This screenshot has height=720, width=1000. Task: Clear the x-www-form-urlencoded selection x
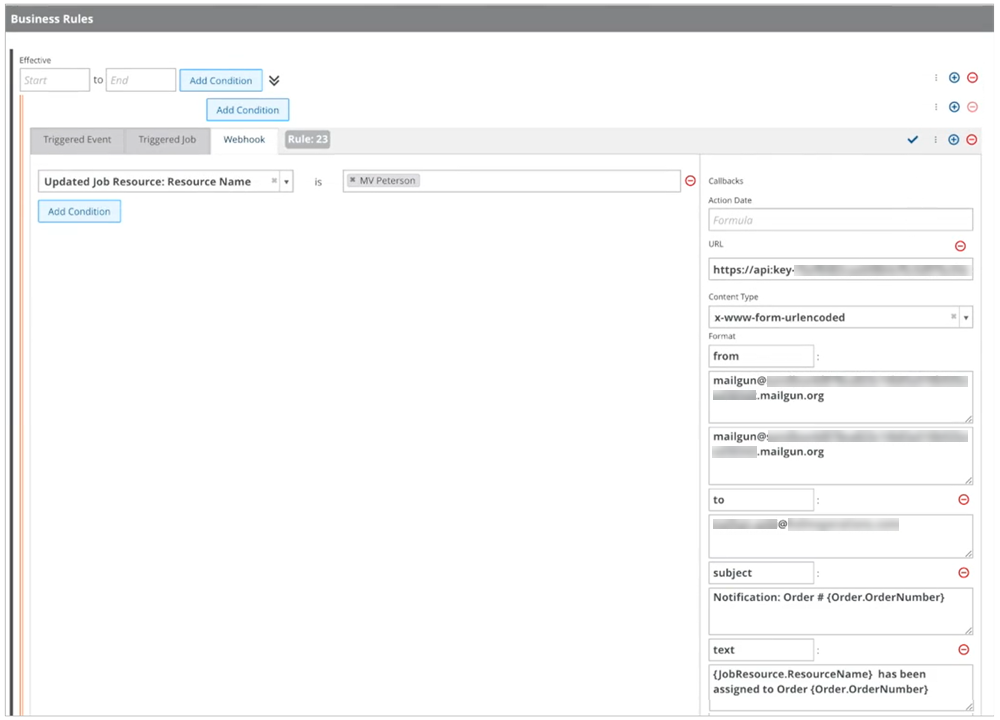click(954, 316)
